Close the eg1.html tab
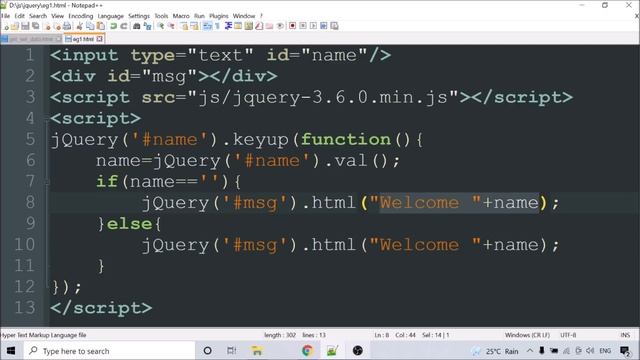The width and height of the screenshot is (640, 360). pyautogui.click(x=100, y=39)
